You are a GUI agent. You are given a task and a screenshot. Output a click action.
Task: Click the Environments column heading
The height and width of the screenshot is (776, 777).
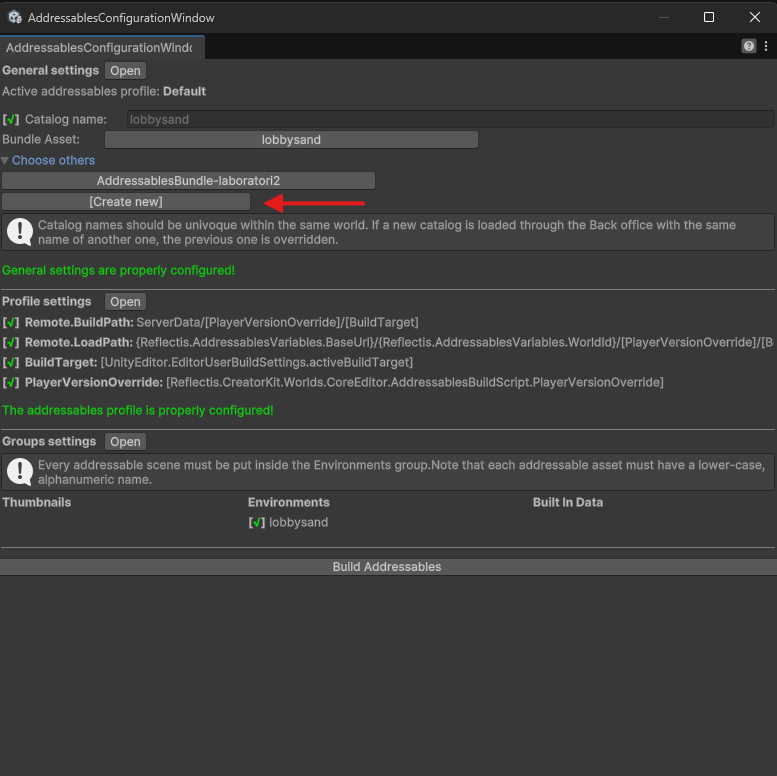(x=289, y=502)
